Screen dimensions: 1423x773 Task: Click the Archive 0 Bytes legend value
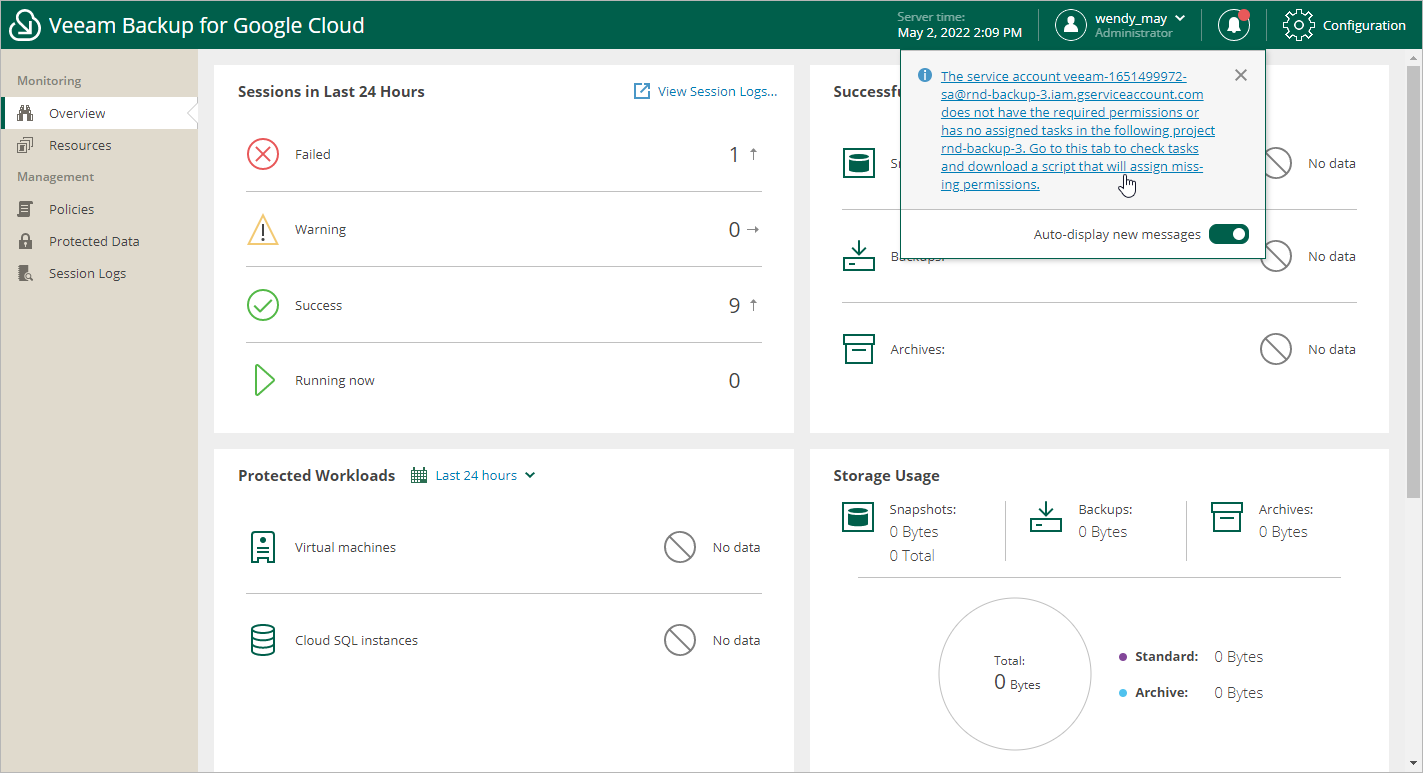(1238, 692)
